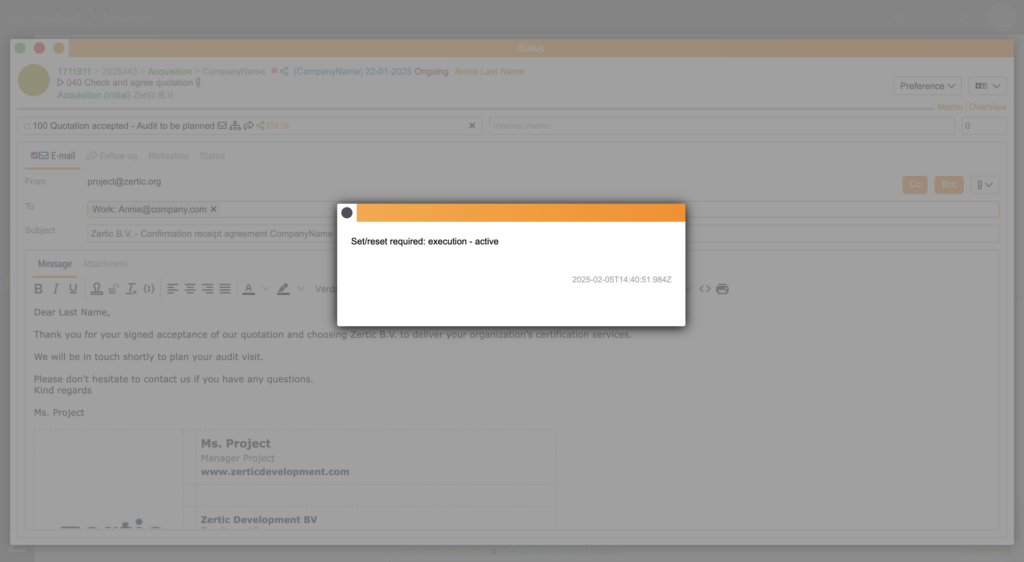The width and height of the screenshot is (1024, 562).
Task: Click the Bcc button
Action: [948, 185]
